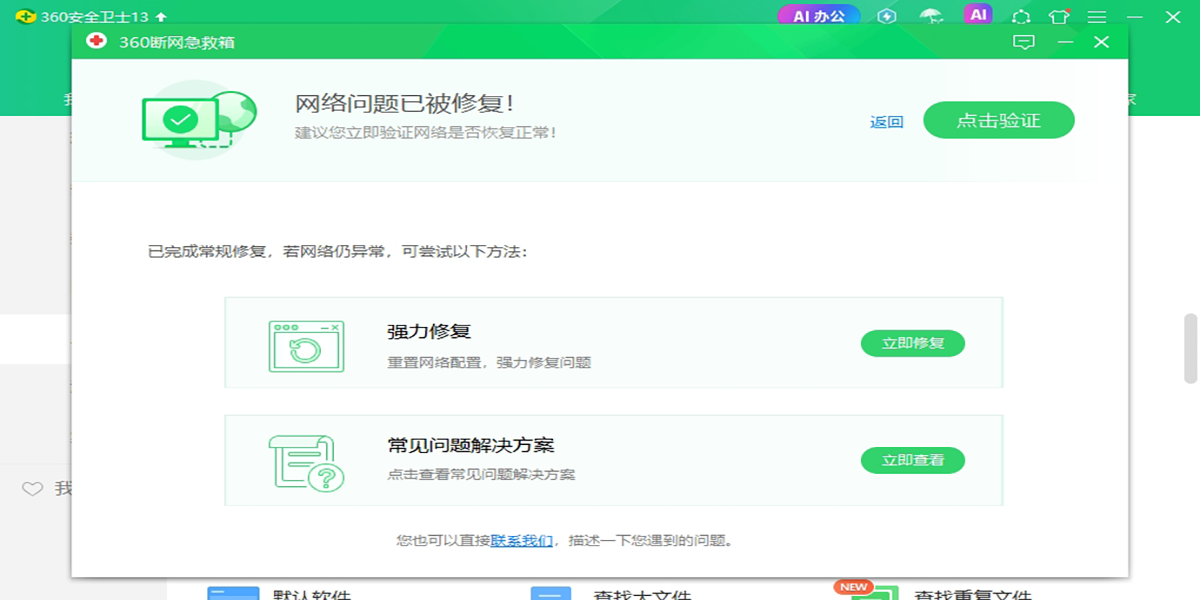The width and height of the screenshot is (1200, 600).
Task: Open the skin T-shirt icon
Action: tap(1059, 17)
